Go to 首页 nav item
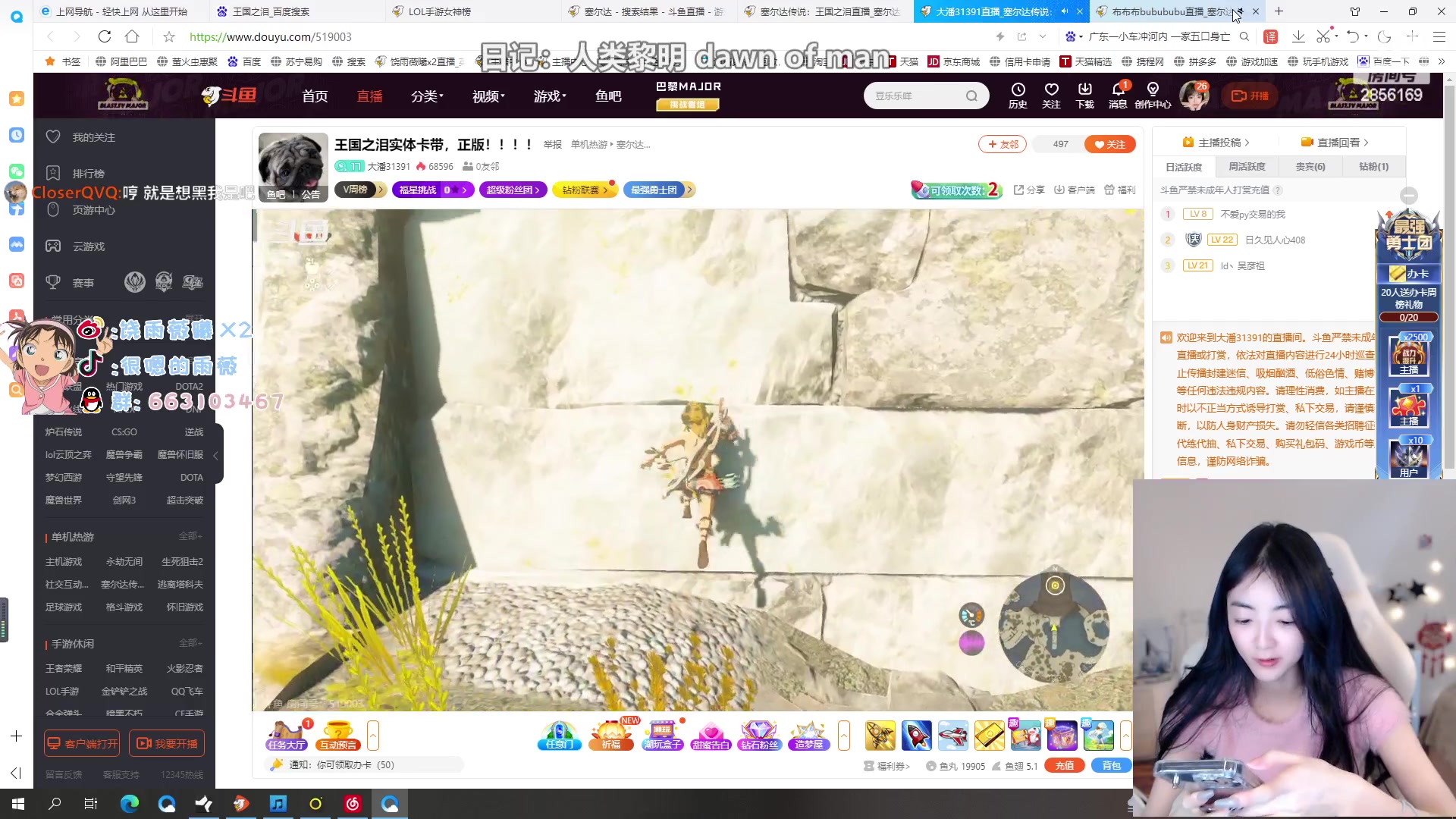 [315, 96]
